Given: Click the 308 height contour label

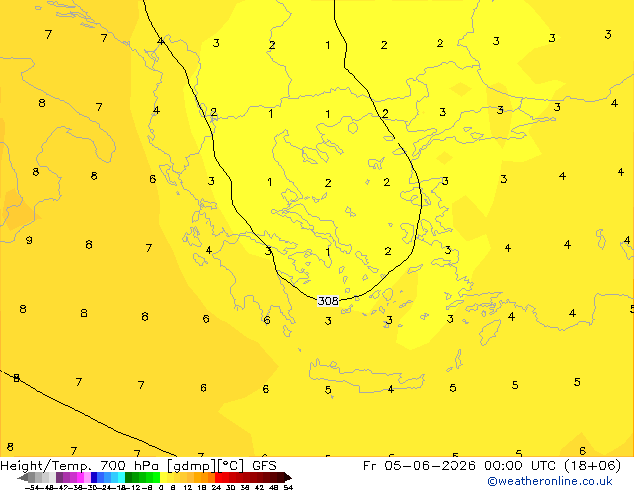Looking at the screenshot, I should [x=328, y=301].
